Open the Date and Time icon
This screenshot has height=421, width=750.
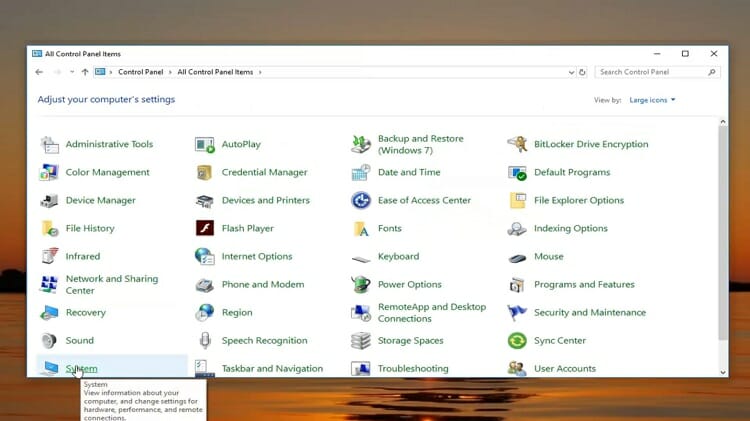pos(361,172)
